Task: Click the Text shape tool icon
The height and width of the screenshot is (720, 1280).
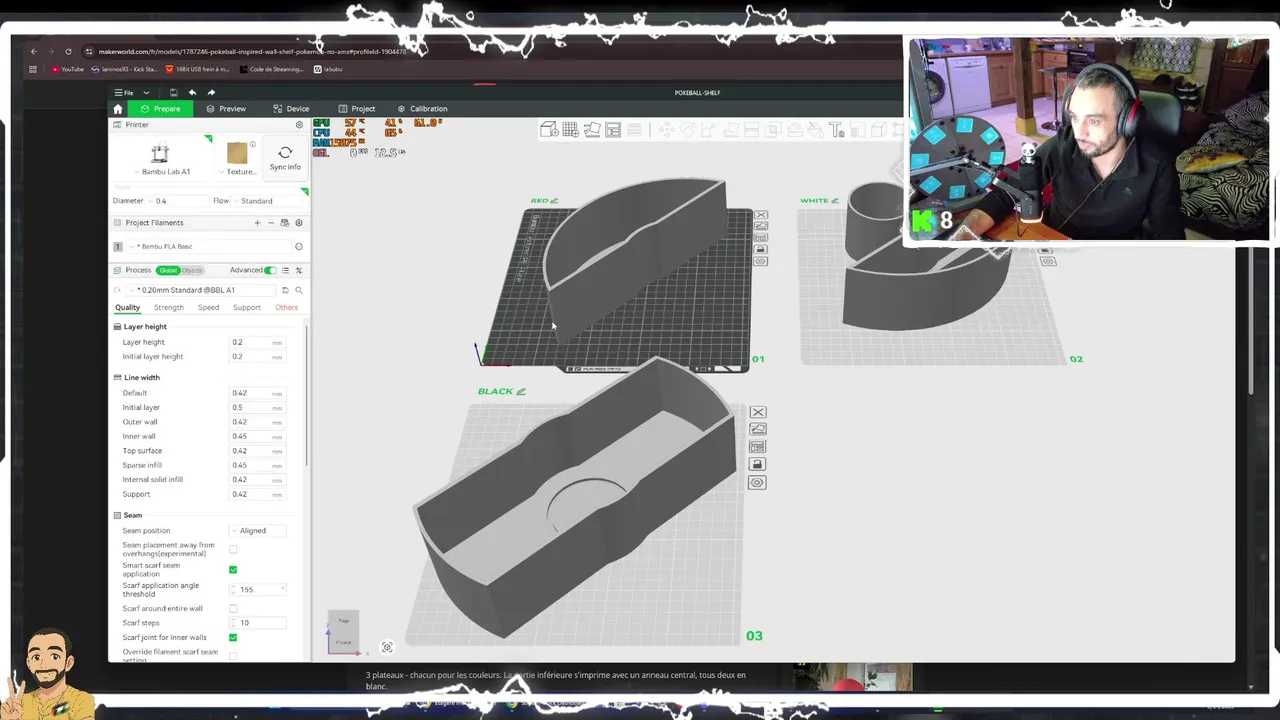Action: pyautogui.click(x=837, y=130)
